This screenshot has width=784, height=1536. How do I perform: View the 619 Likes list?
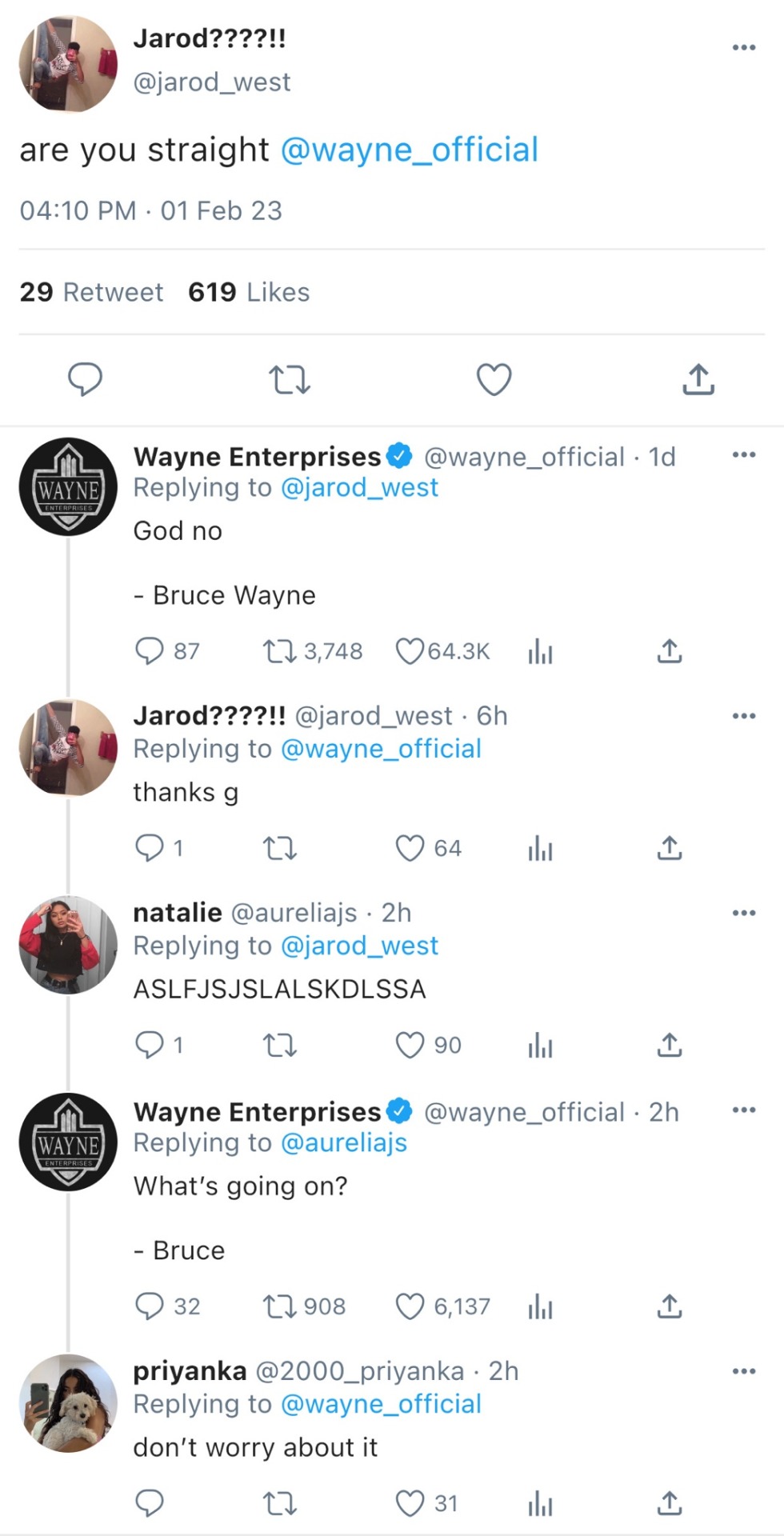pyautogui.click(x=249, y=292)
